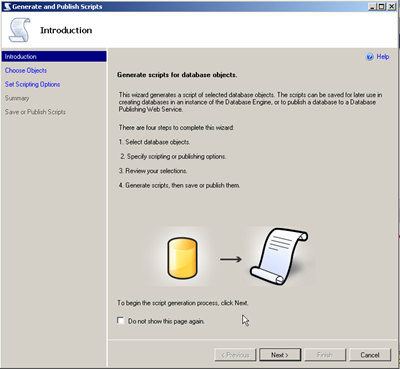
Task: Go to the Choose Objects step
Action: [26, 70]
